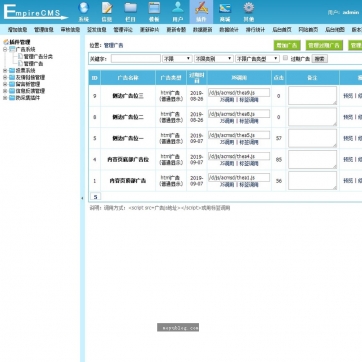
Task: Click the 防采集插件 folder icon
Action: coord(12,98)
